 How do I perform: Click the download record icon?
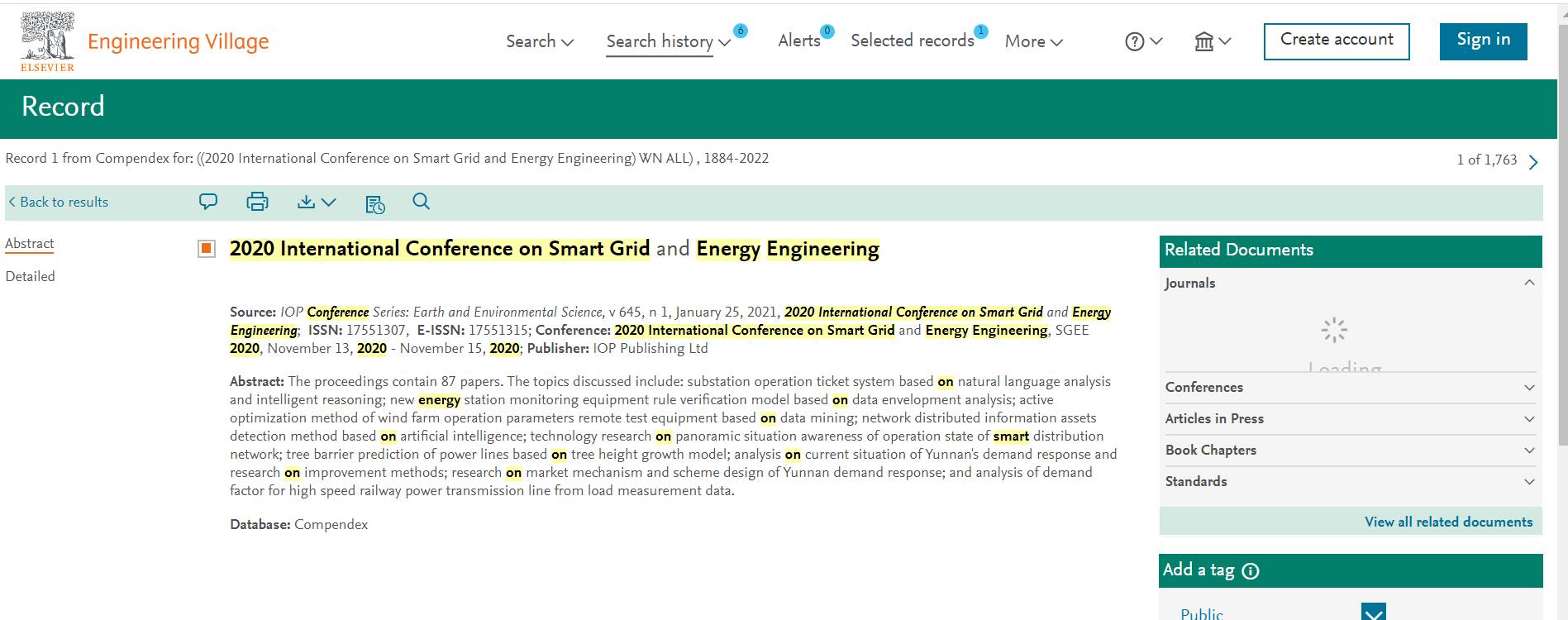(x=306, y=202)
